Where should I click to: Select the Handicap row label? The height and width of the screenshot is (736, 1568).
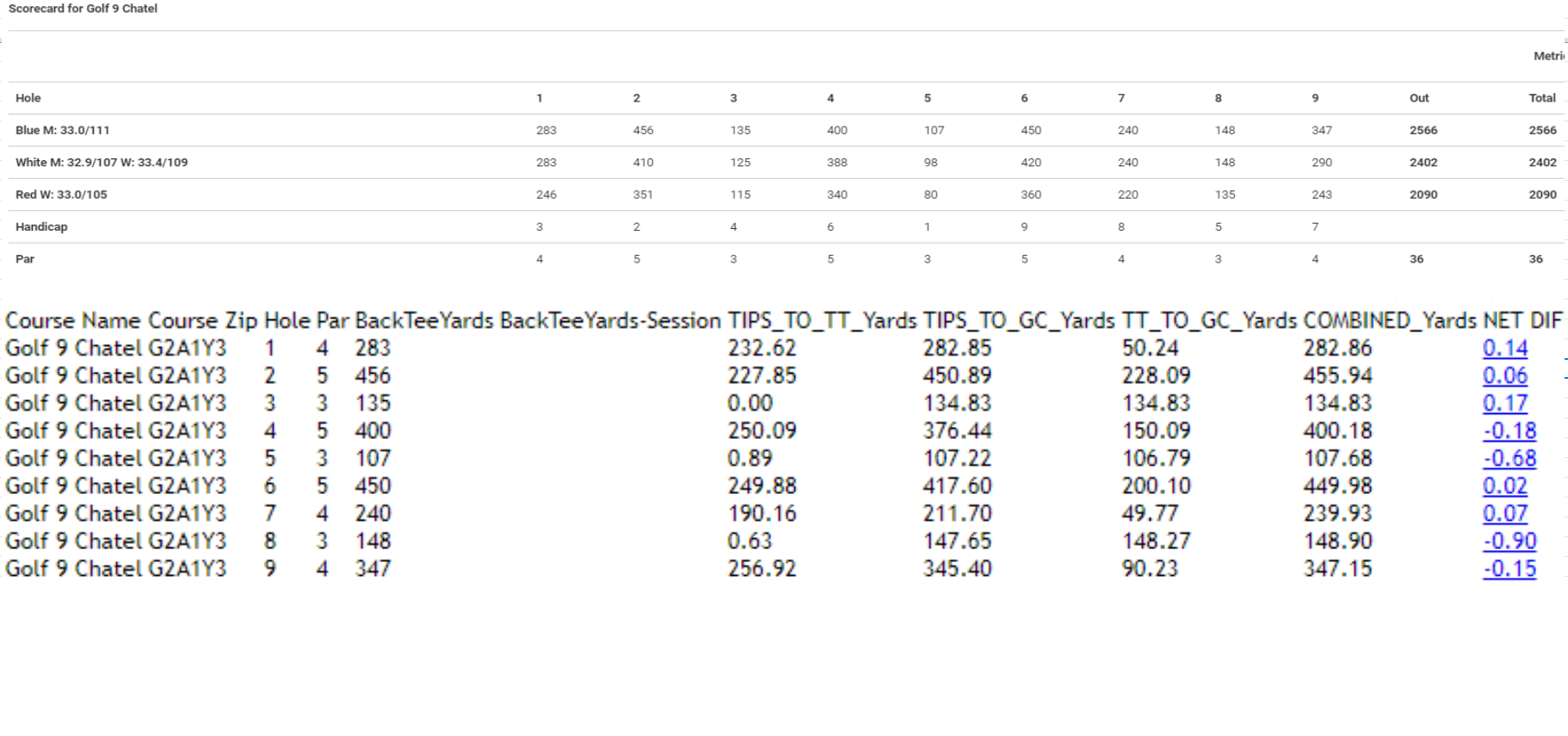(x=41, y=226)
